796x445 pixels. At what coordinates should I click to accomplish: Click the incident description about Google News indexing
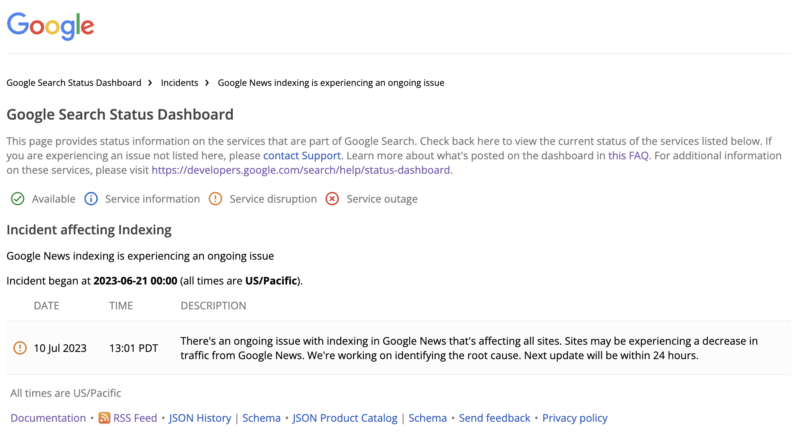469,348
